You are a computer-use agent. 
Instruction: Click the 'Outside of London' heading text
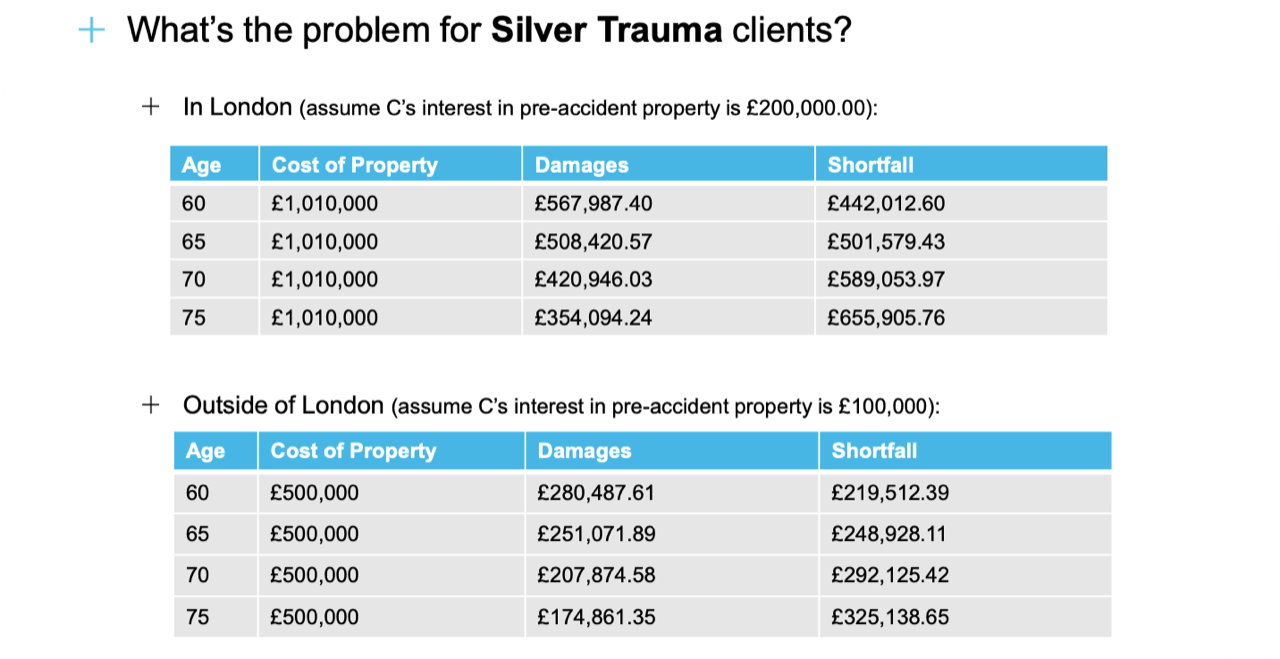click(283, 405)
